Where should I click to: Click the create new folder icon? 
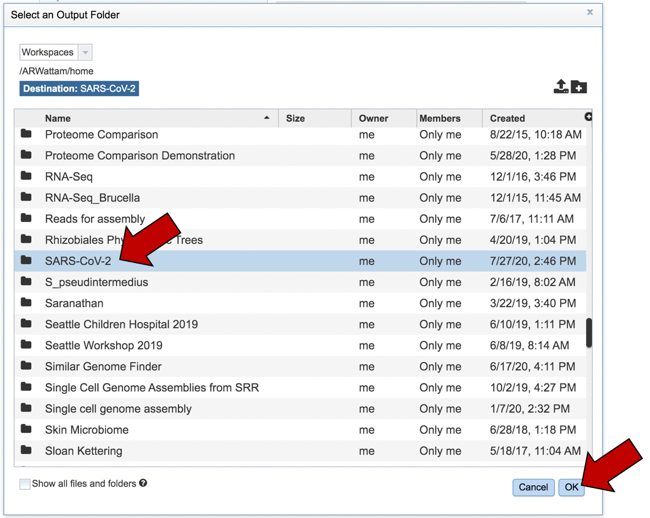coord(579,87)
